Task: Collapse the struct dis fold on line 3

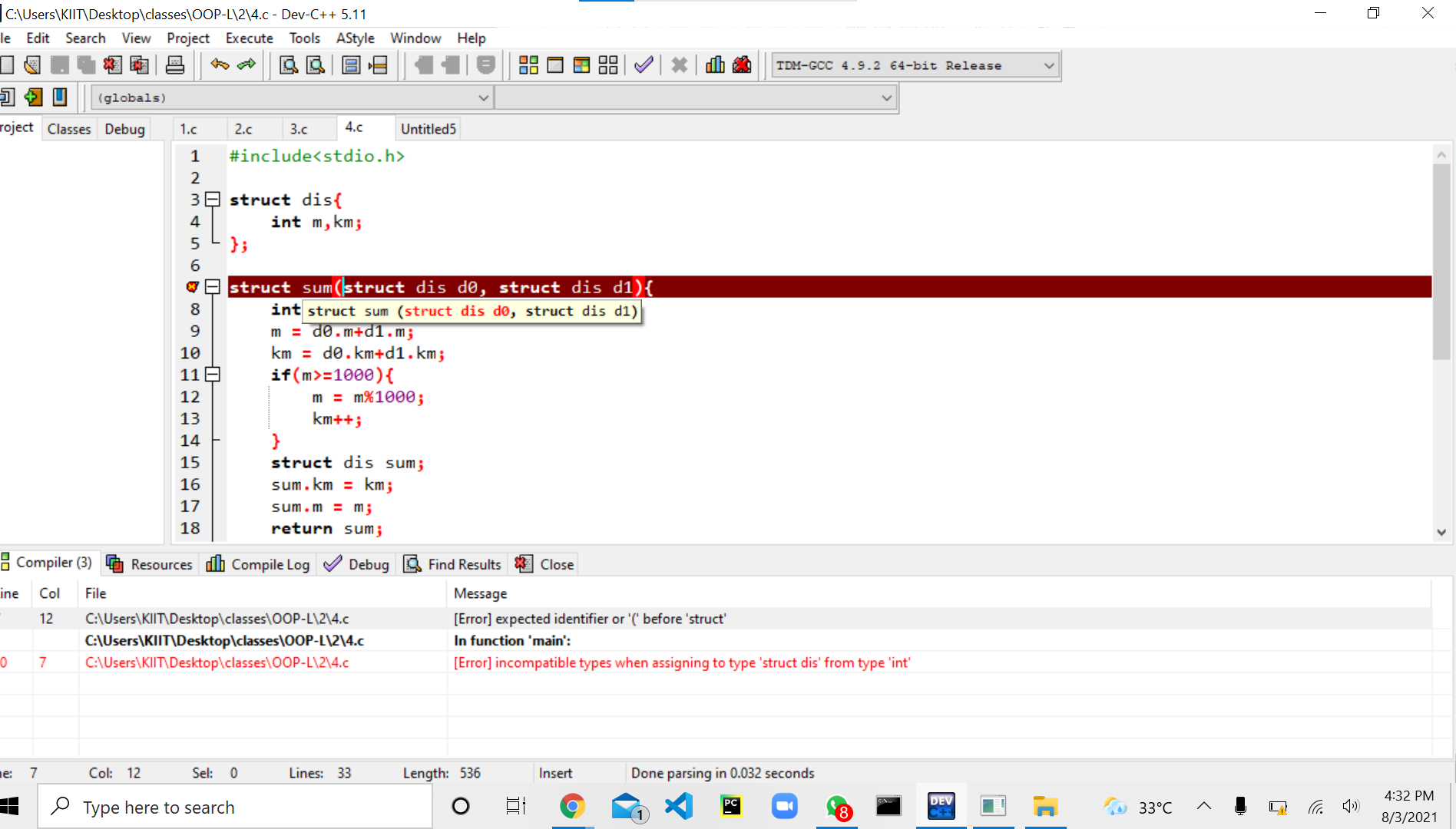Action: [213, 200]
